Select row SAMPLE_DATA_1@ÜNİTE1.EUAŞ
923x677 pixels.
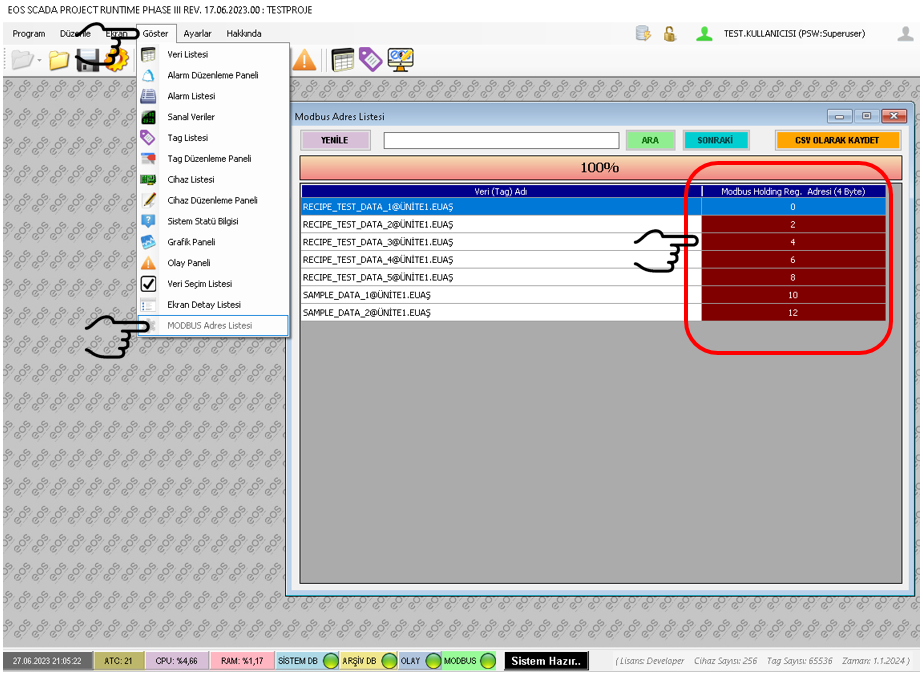[x=593, y=295]
